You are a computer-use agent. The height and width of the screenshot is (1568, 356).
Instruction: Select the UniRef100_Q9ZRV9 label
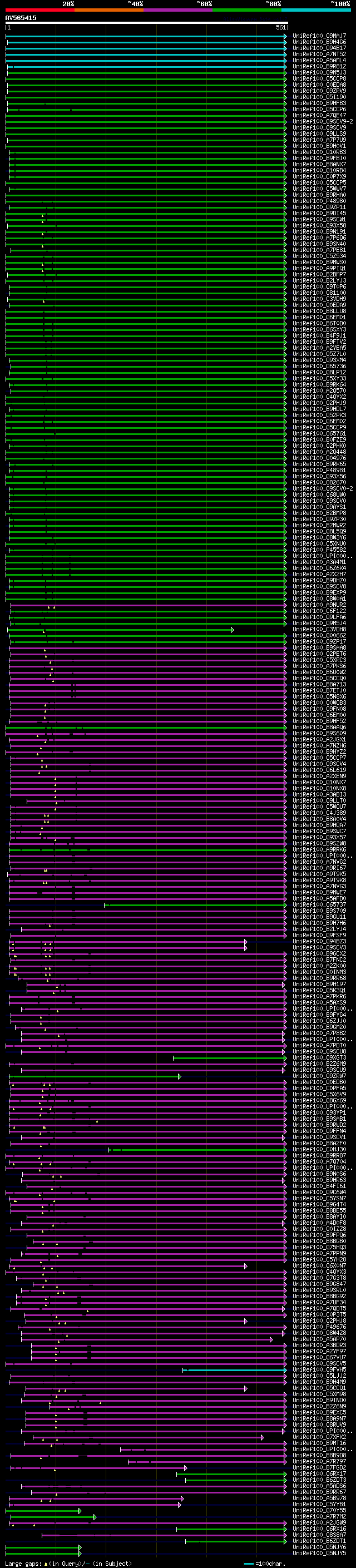coord(319,91)
